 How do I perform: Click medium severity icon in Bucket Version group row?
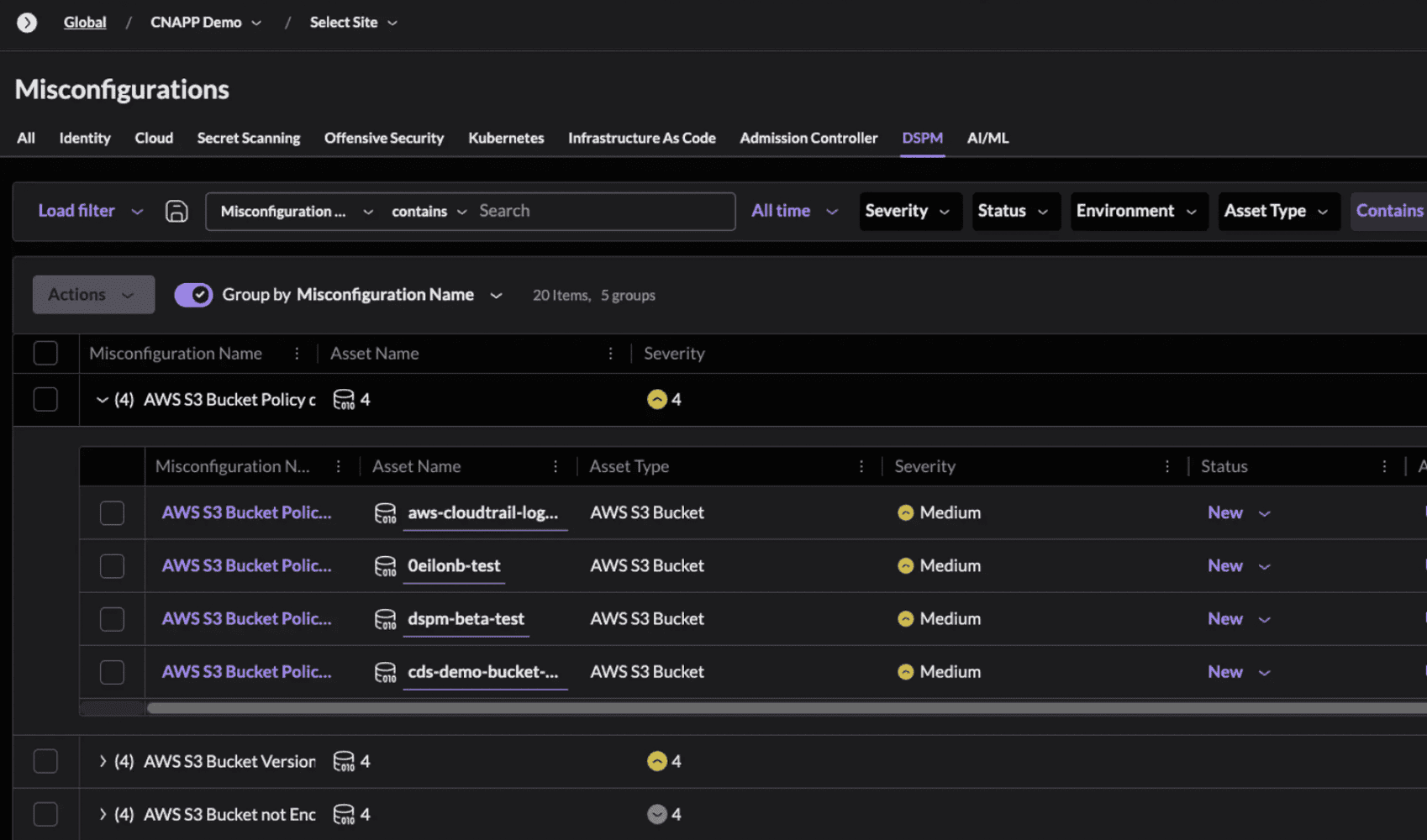tap(657, 761)
